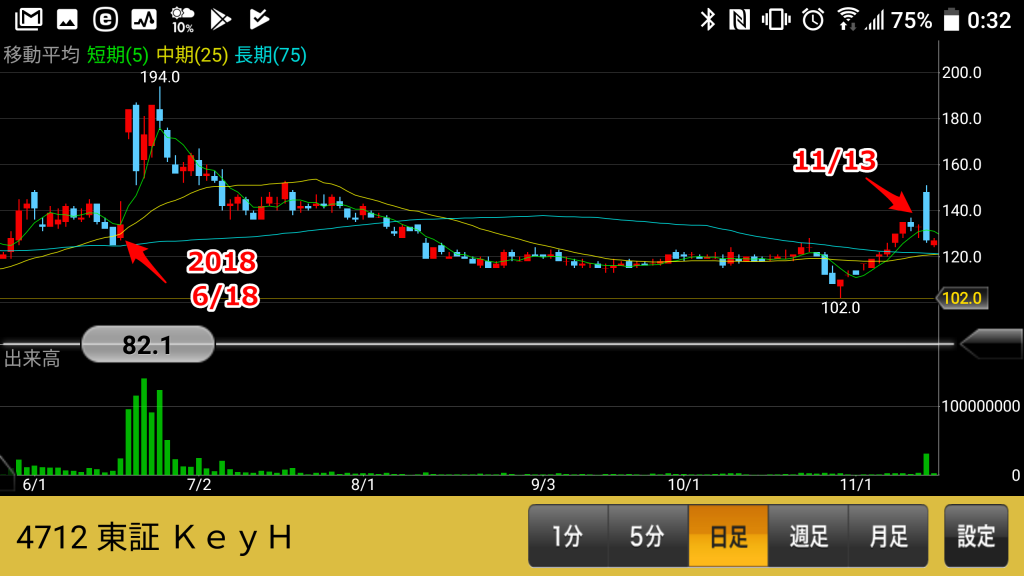Screen dimensions: 1024x576
Task: Tap the battery status icon
Action: 952,20
